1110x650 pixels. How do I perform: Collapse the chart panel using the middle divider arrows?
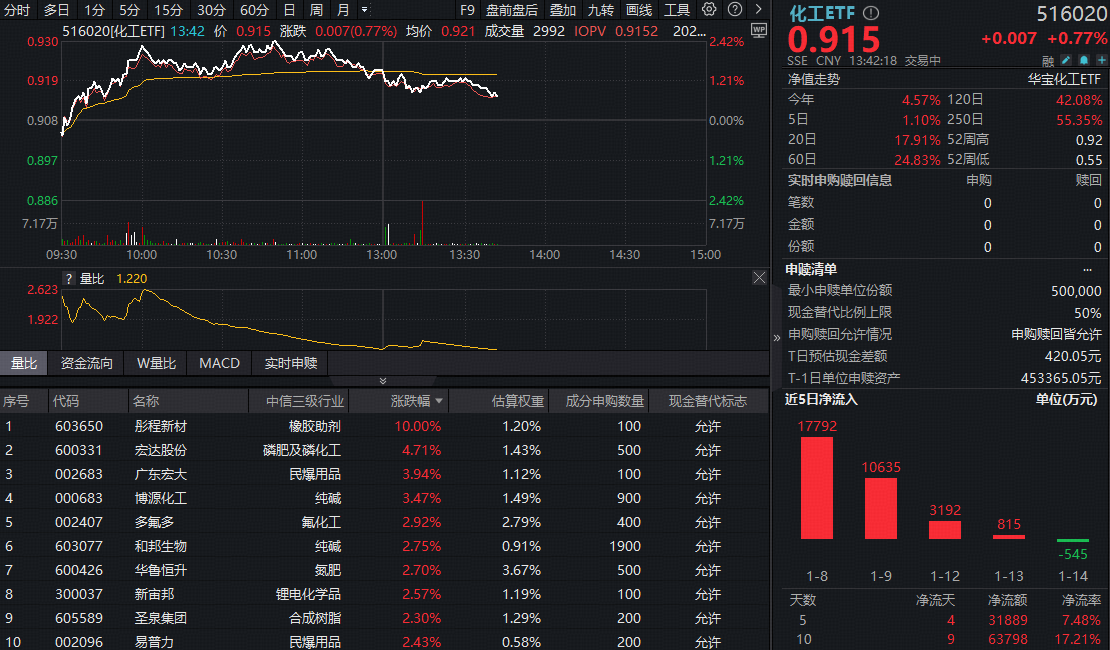tap(383, 381)
